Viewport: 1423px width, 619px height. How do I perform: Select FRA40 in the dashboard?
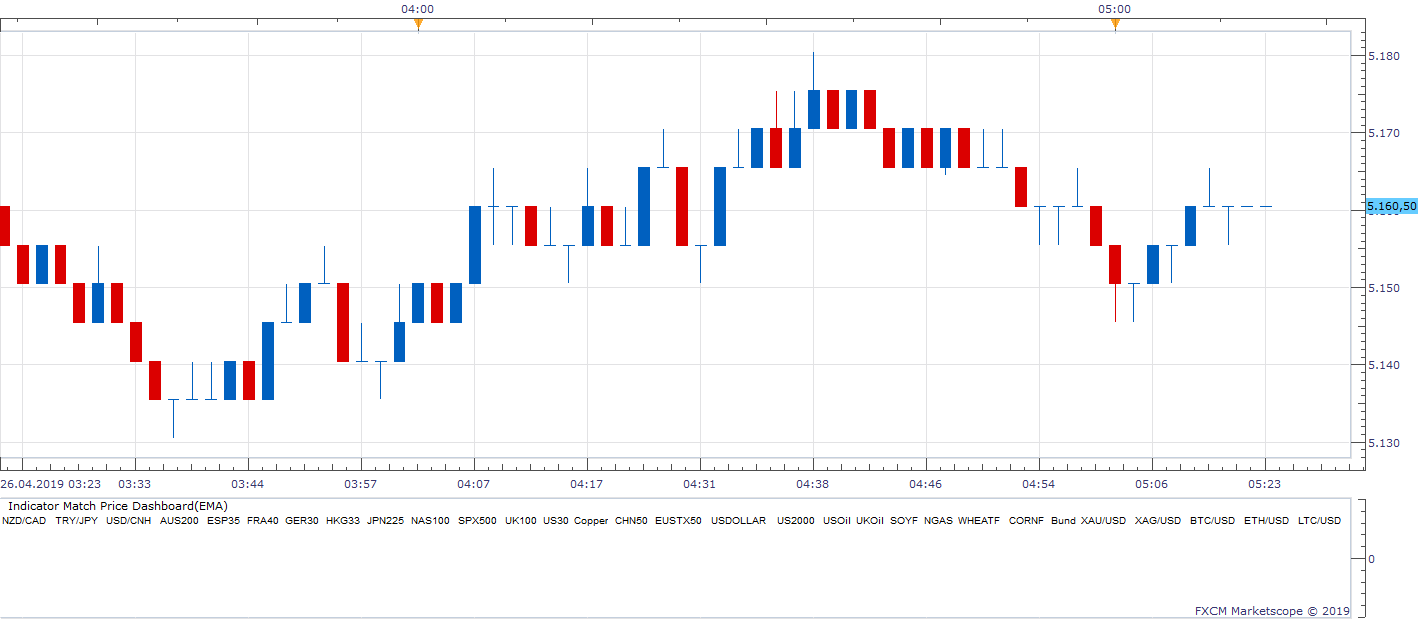(262, 521)
